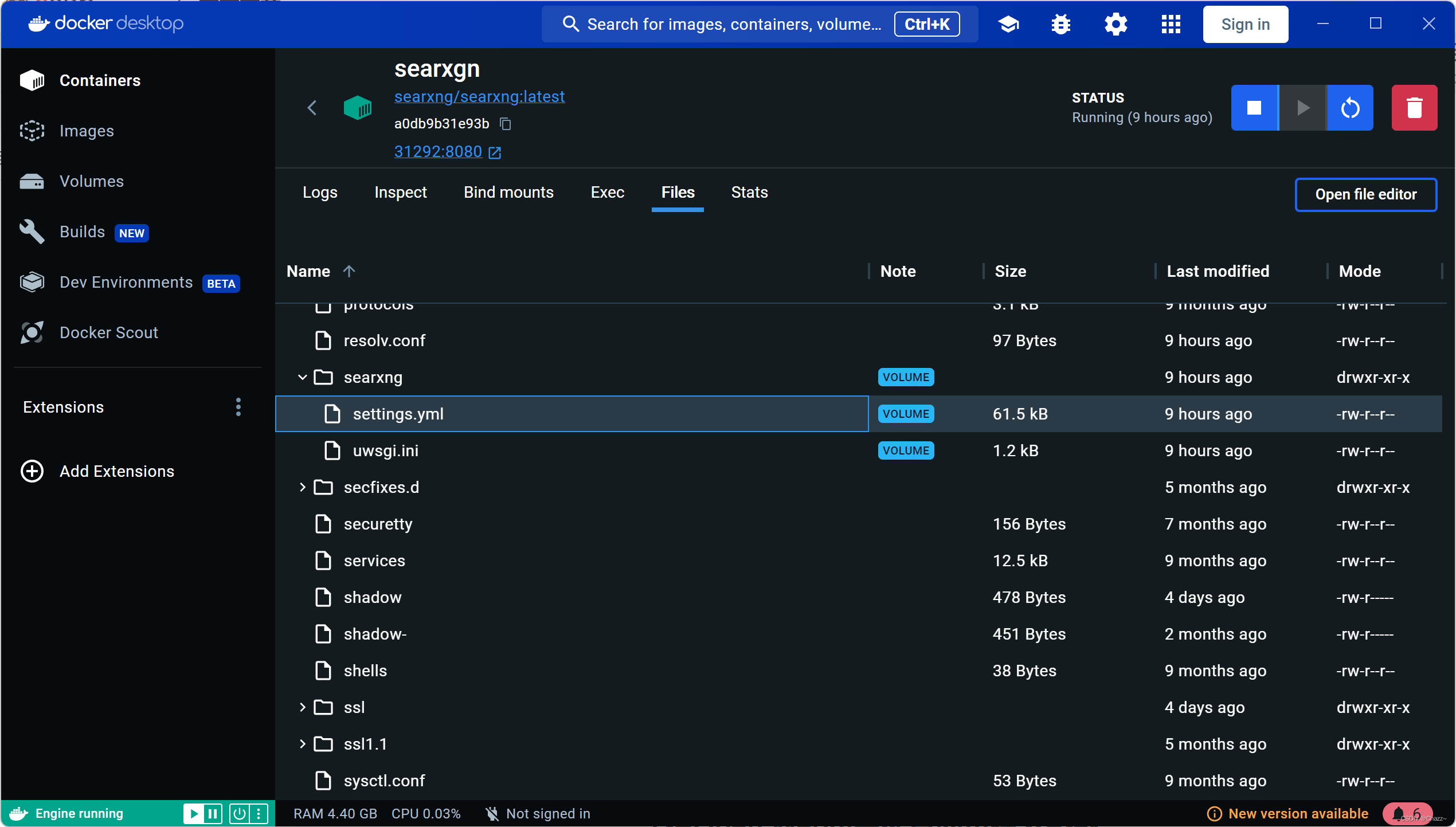Expand the secfixes.d folder

pos(302,487)
